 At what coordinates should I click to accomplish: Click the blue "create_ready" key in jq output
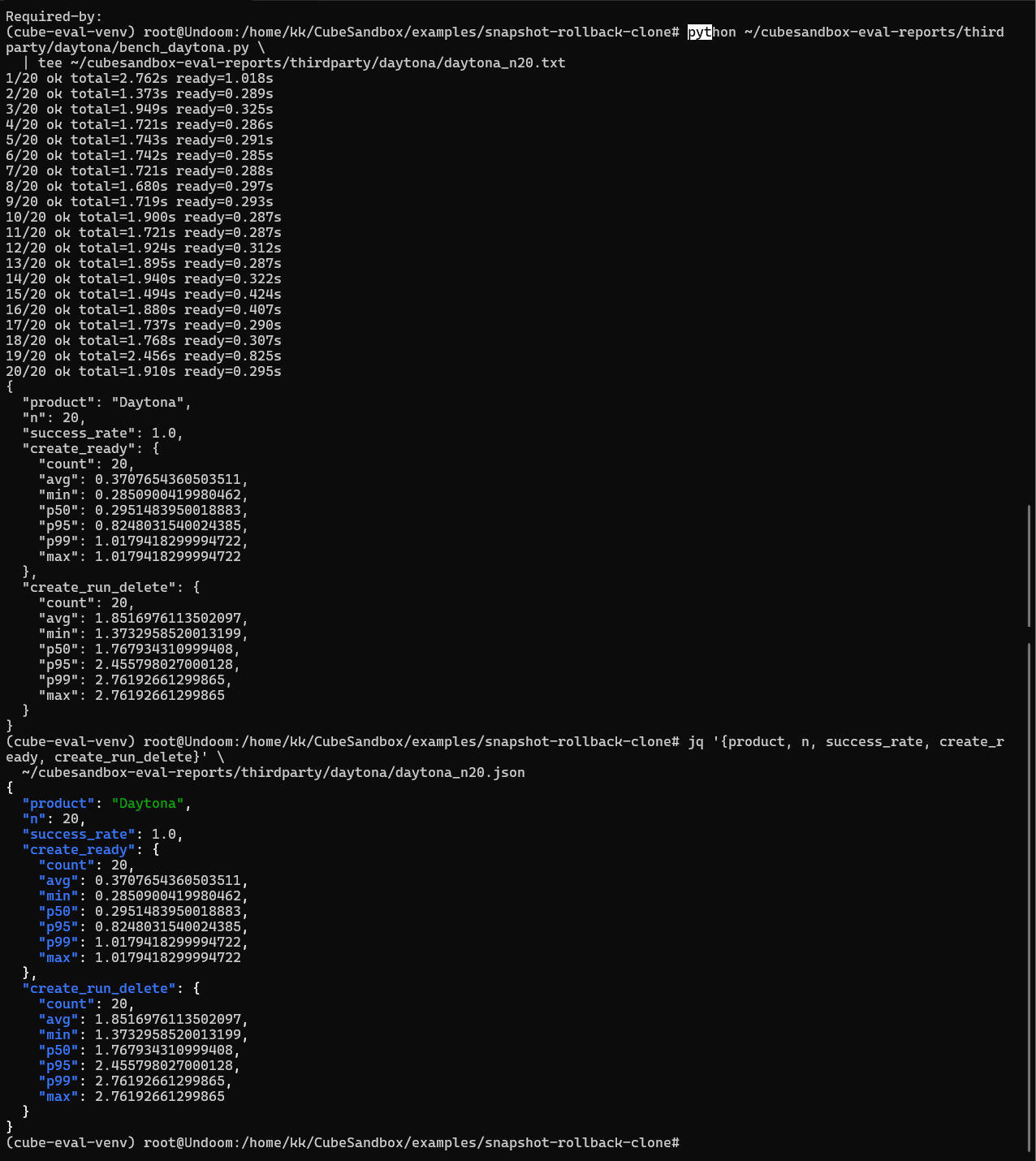(x=79, y=849)
